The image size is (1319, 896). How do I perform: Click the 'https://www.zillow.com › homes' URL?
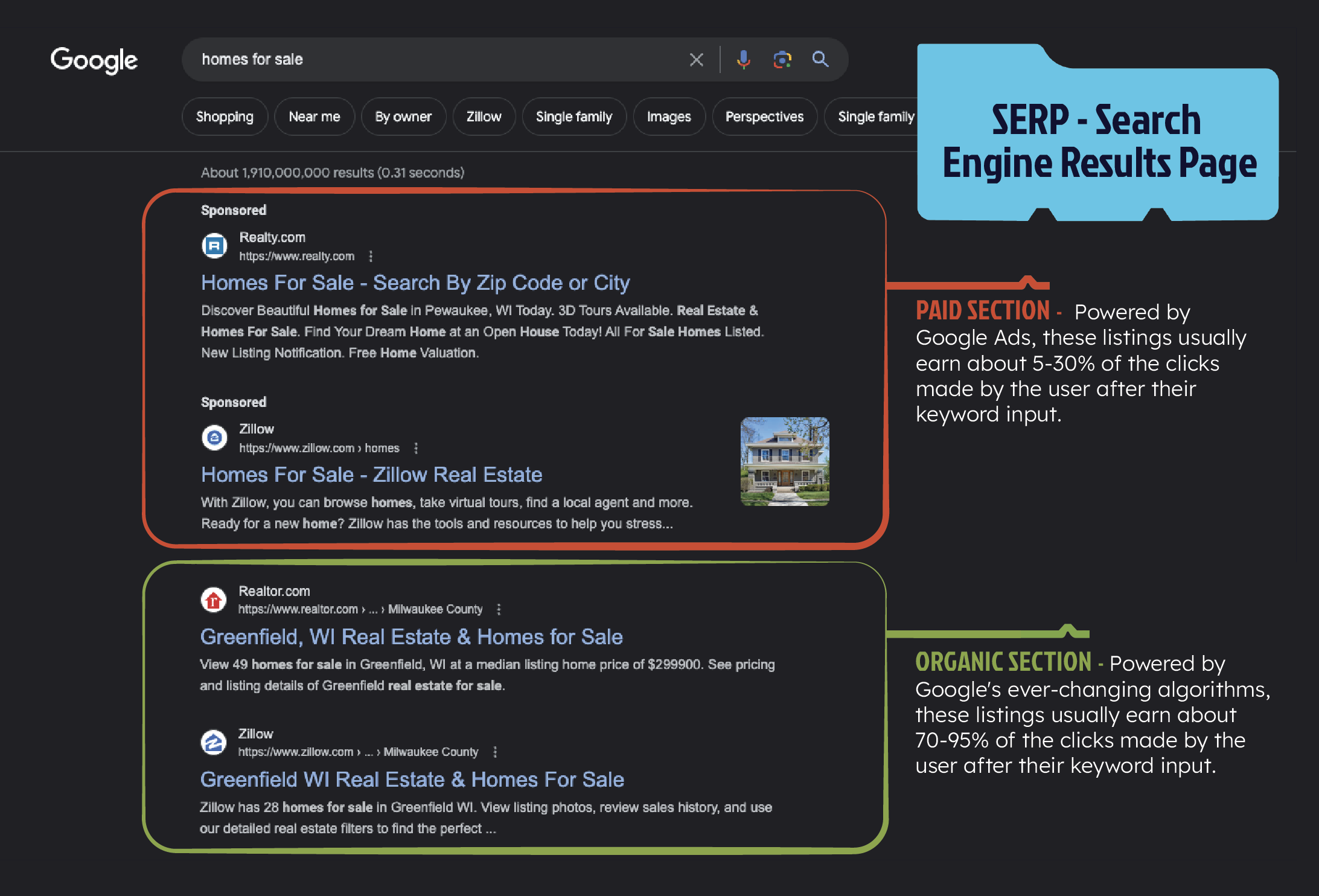[x=319, y=448]
